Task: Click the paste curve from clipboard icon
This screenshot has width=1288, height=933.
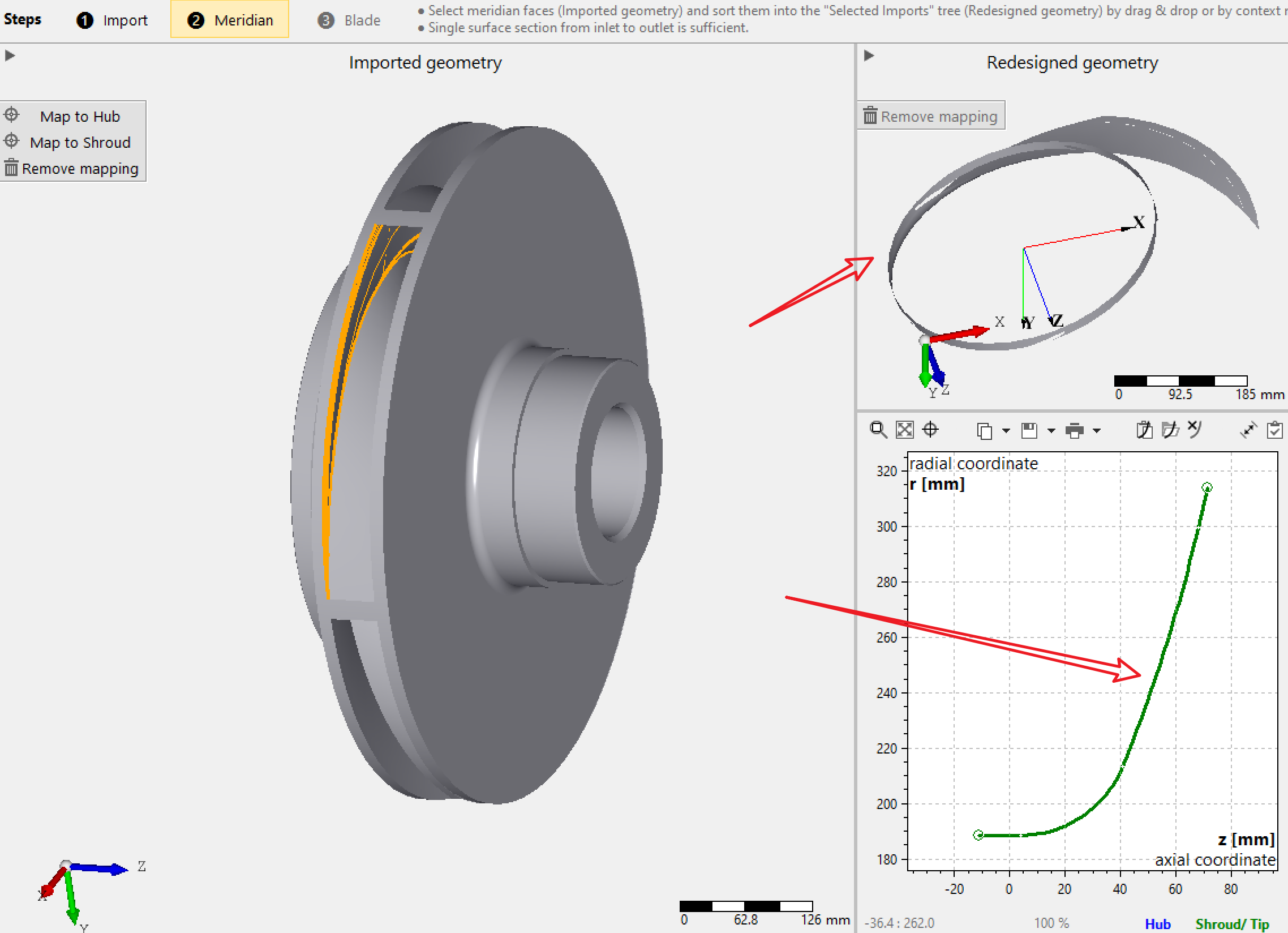Action: click(x=1144, y=430)
